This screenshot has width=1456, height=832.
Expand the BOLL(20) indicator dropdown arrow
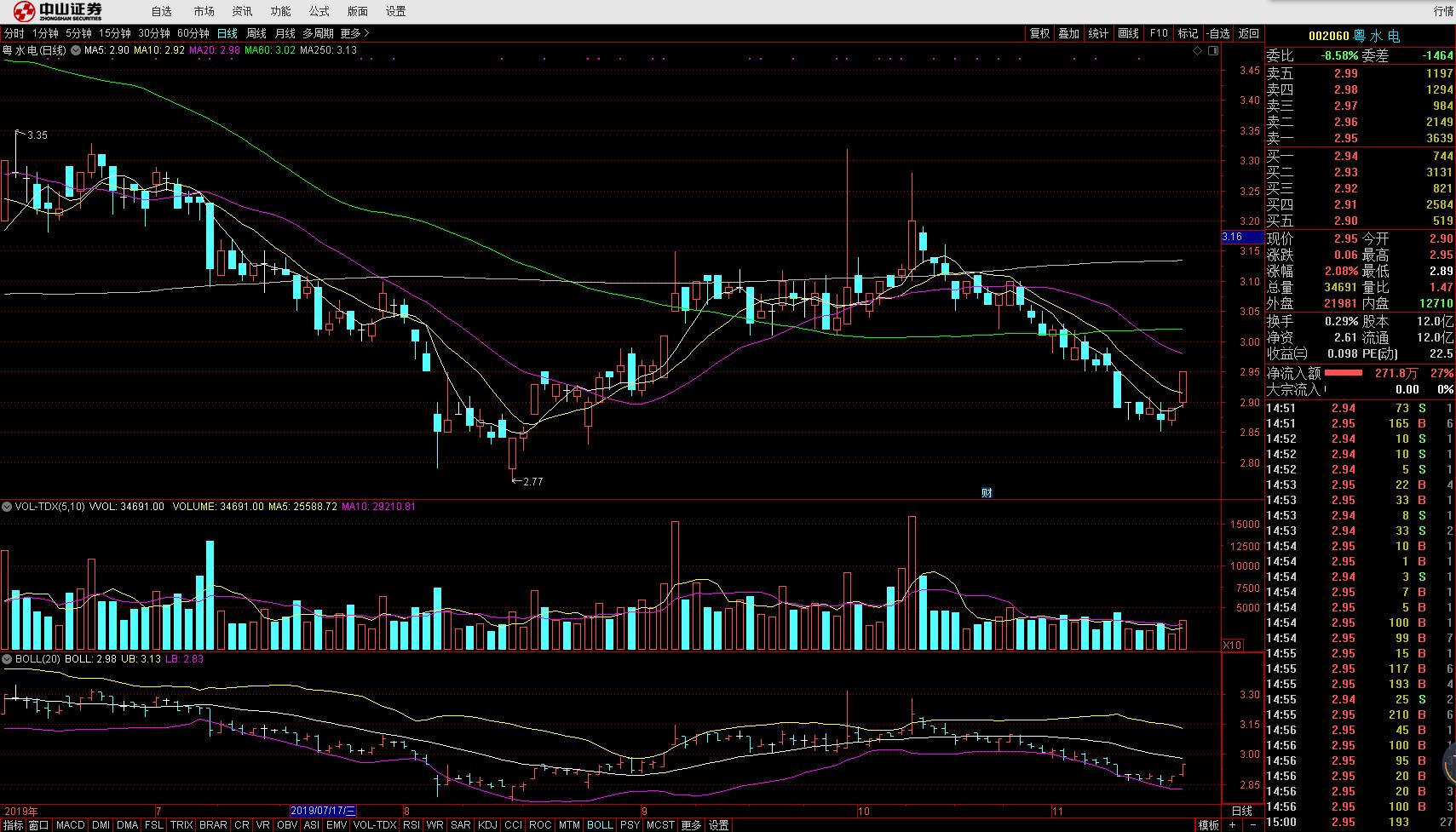coord(8,659)
